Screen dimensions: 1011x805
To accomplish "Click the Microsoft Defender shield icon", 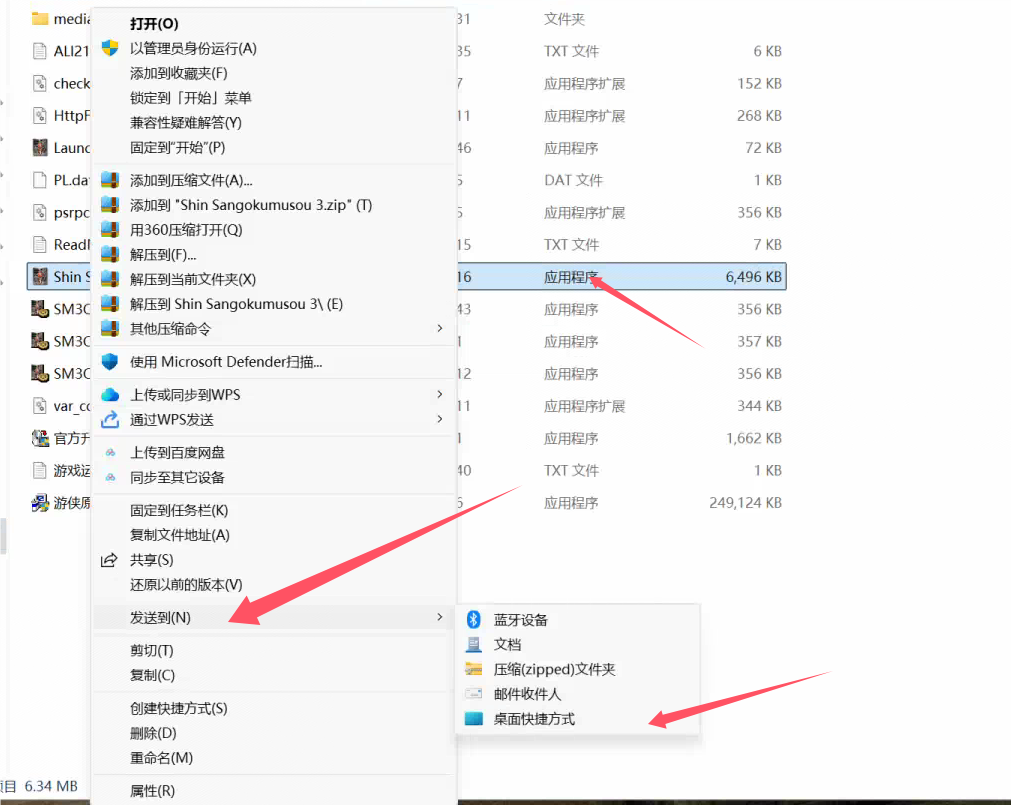I will (x=110, y=362).
